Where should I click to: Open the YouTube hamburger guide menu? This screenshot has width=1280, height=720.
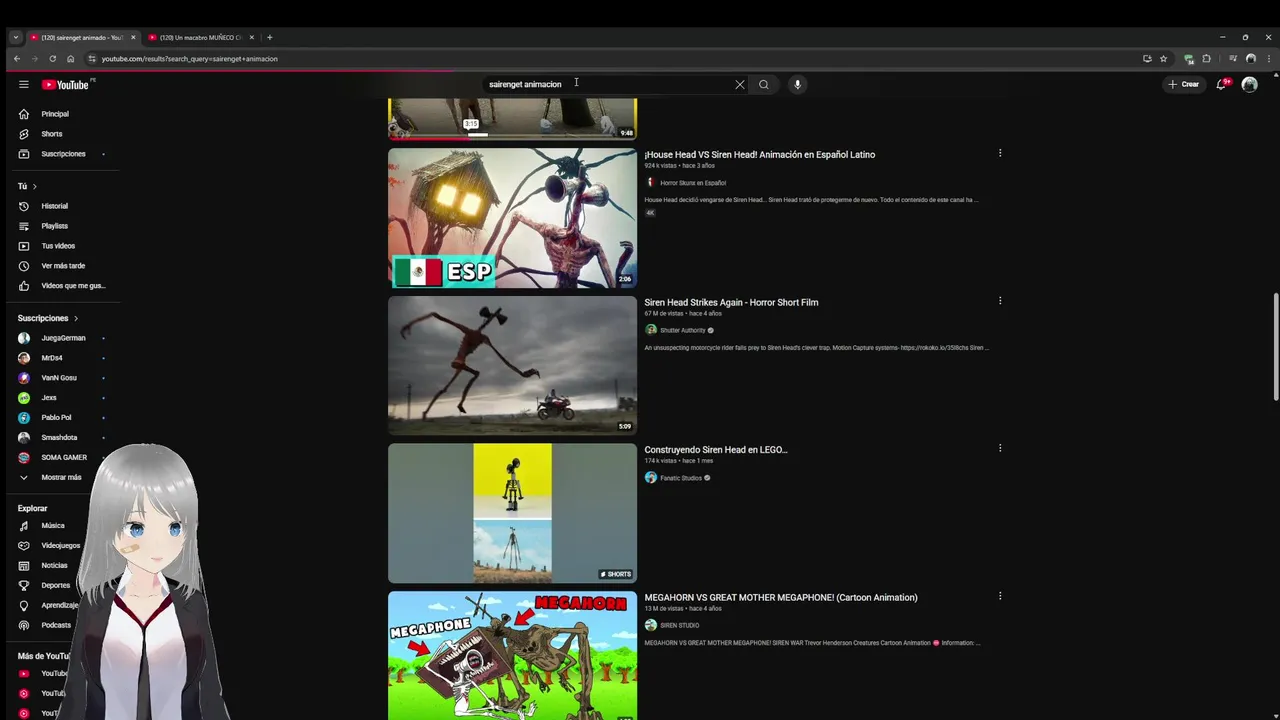point(24,85)
